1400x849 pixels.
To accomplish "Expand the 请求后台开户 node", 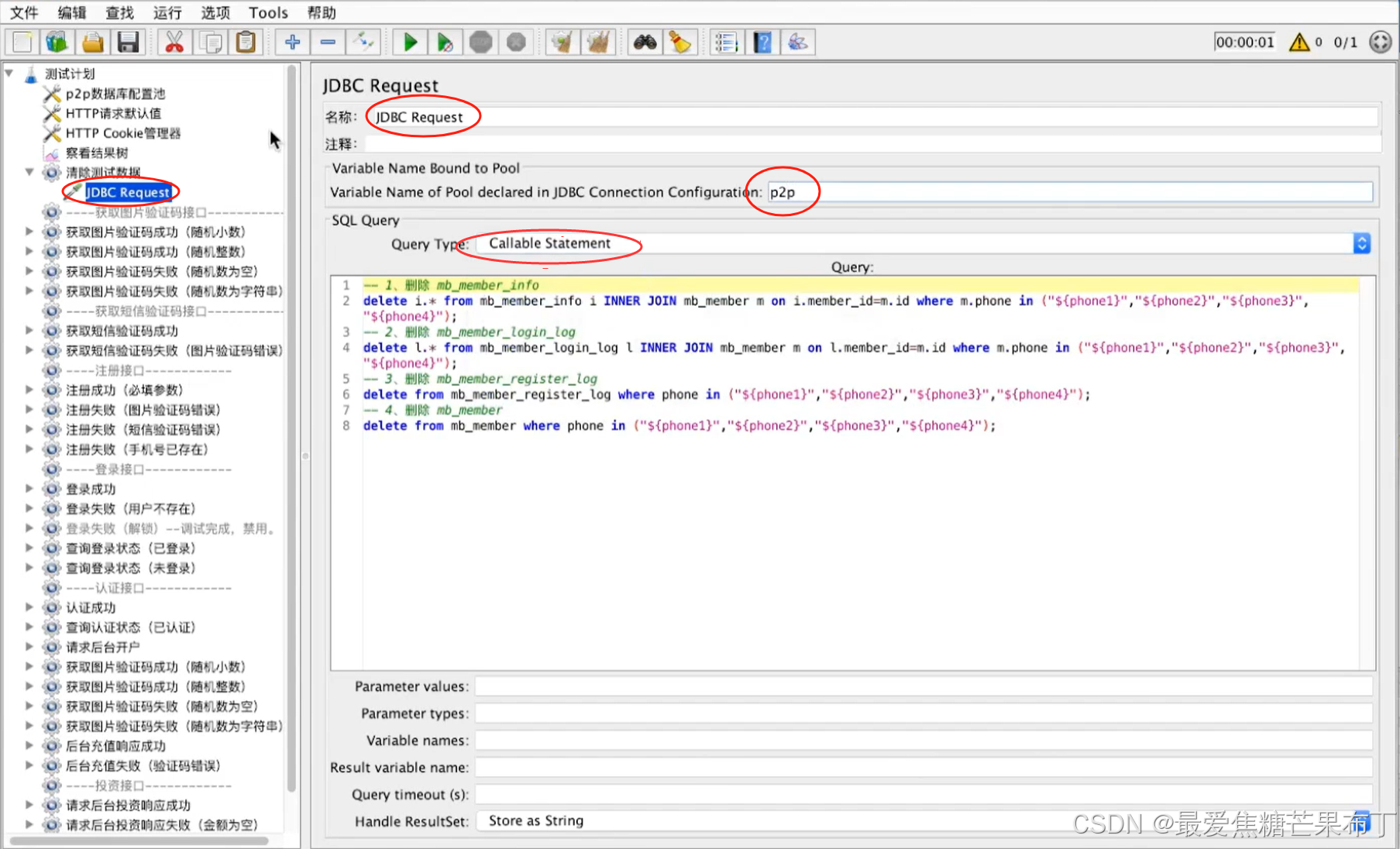I will pyautogui.click(x=29, y=647).
